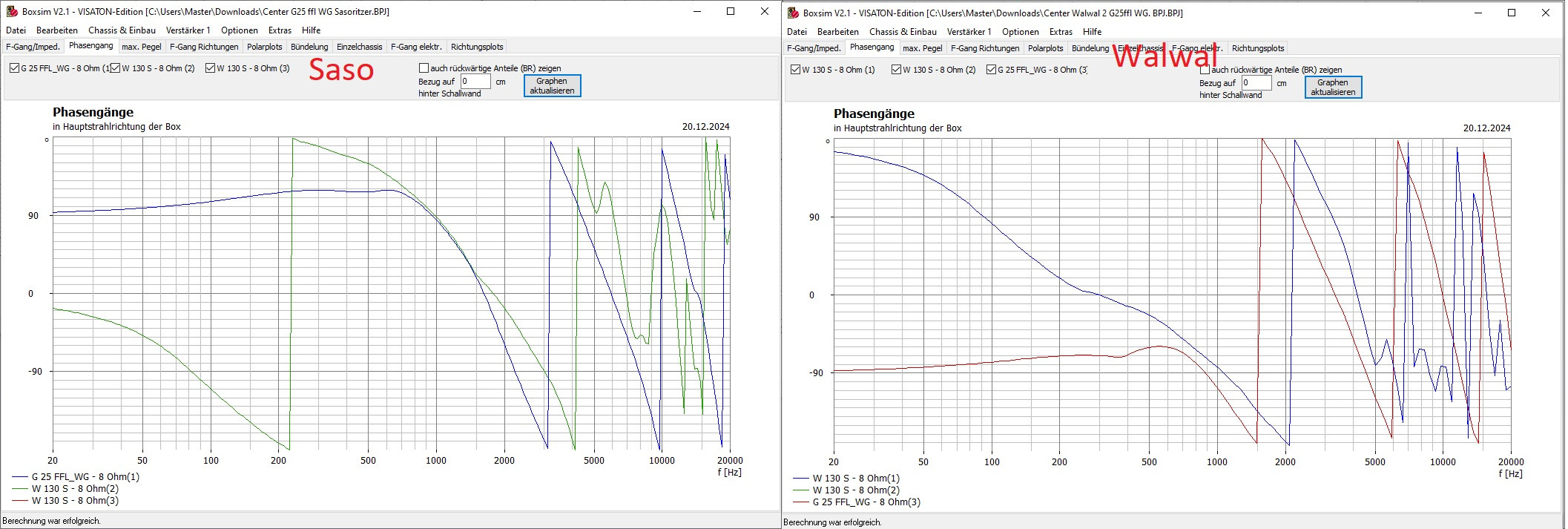Open Richtungsplots tab in left window

477,47
